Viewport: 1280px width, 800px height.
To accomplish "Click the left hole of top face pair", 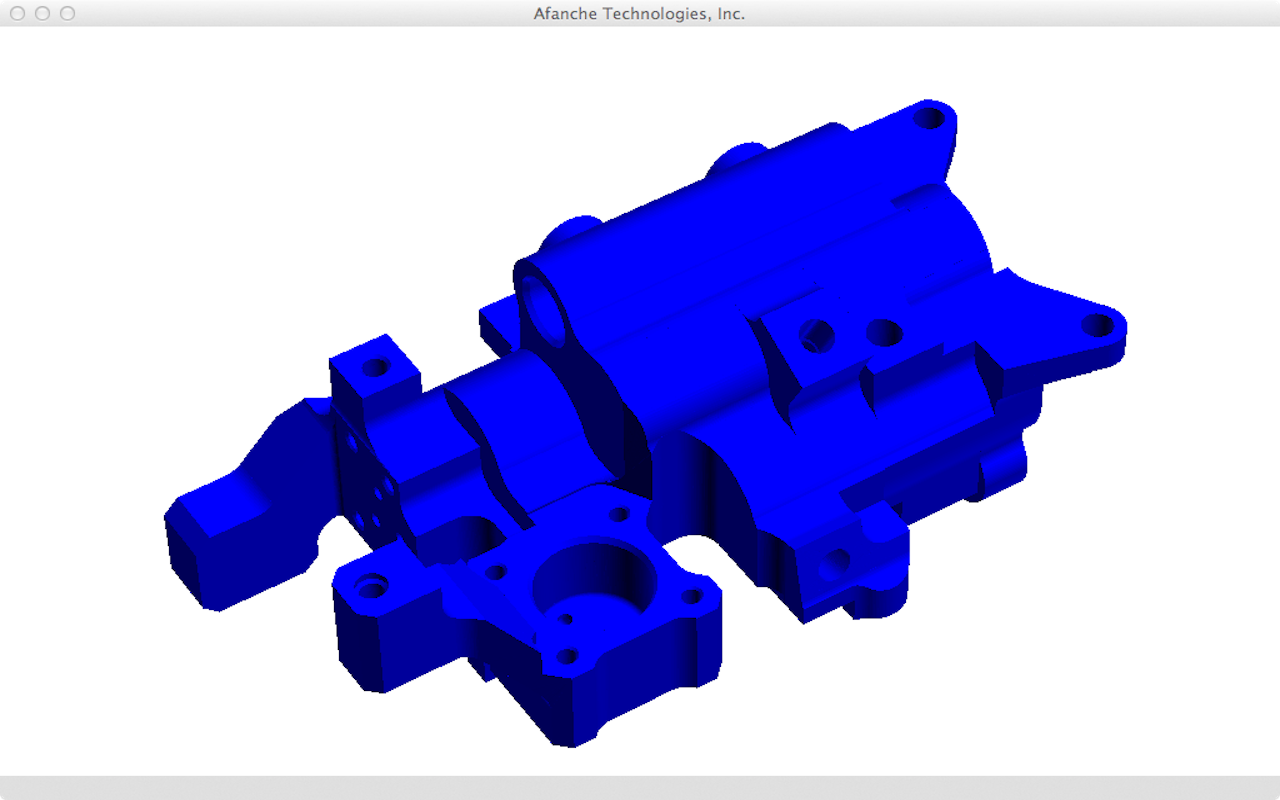I will click(x=818, y=334).
